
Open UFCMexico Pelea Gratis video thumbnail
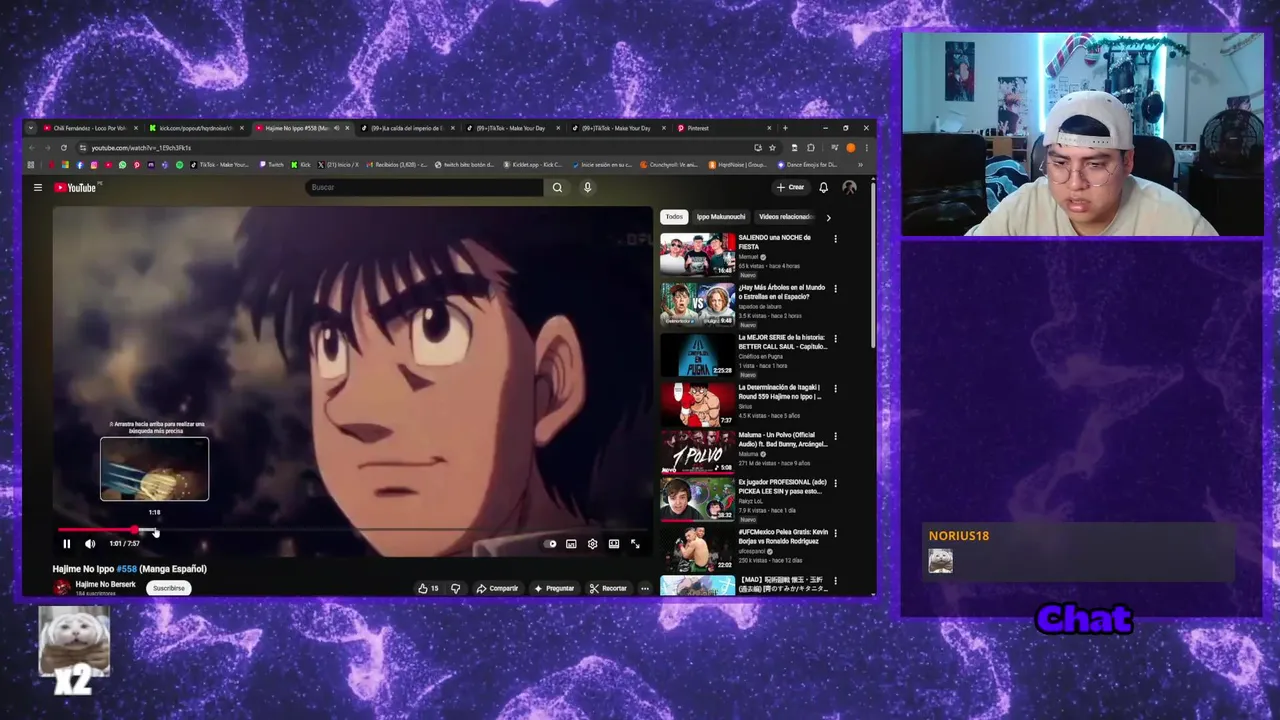[697, 549]
